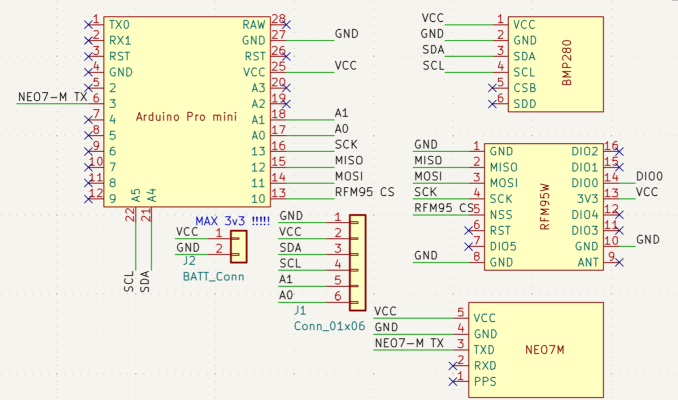Select vertical SCL label under Arduino A5
Viewport: 678px width, 400px height.
pos(129,282)
